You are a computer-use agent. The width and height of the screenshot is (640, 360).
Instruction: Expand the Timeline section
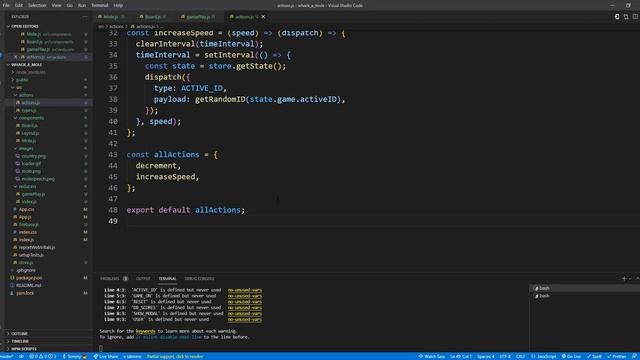pyautogui.click(x=20, y=341)
